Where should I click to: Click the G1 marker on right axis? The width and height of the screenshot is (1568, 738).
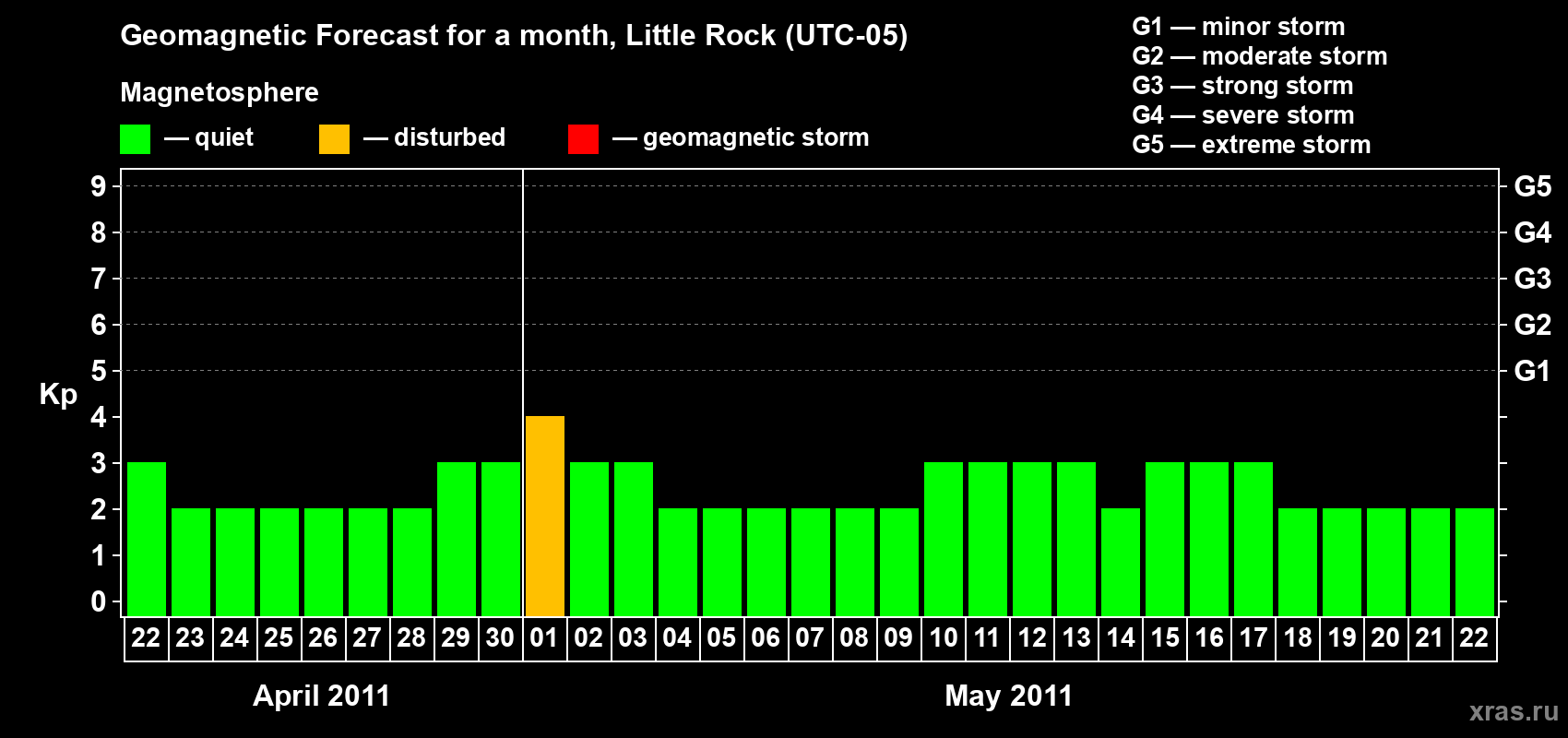click(1532, 371)
